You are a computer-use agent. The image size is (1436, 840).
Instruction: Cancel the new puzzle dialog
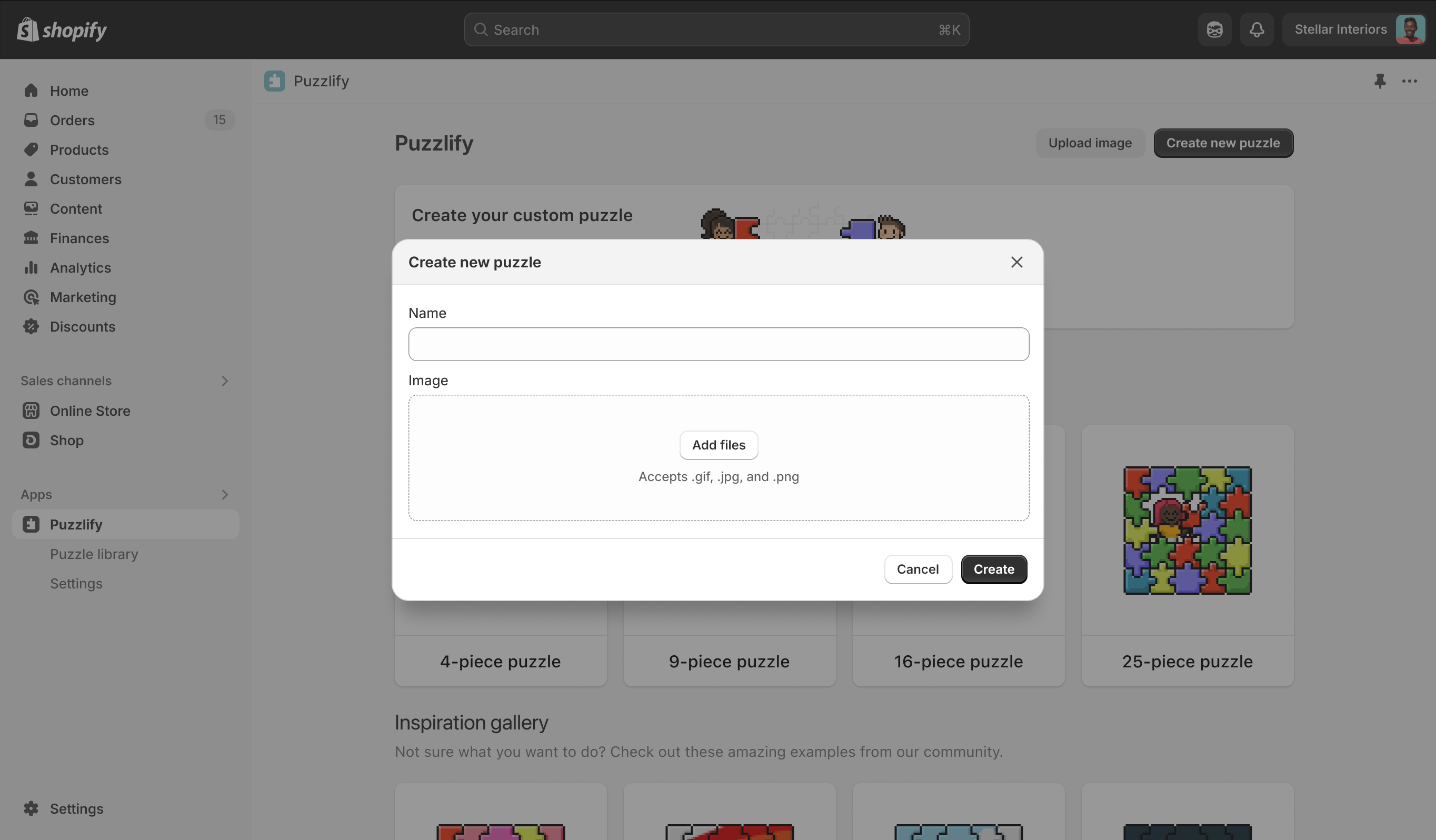(918, 569)
